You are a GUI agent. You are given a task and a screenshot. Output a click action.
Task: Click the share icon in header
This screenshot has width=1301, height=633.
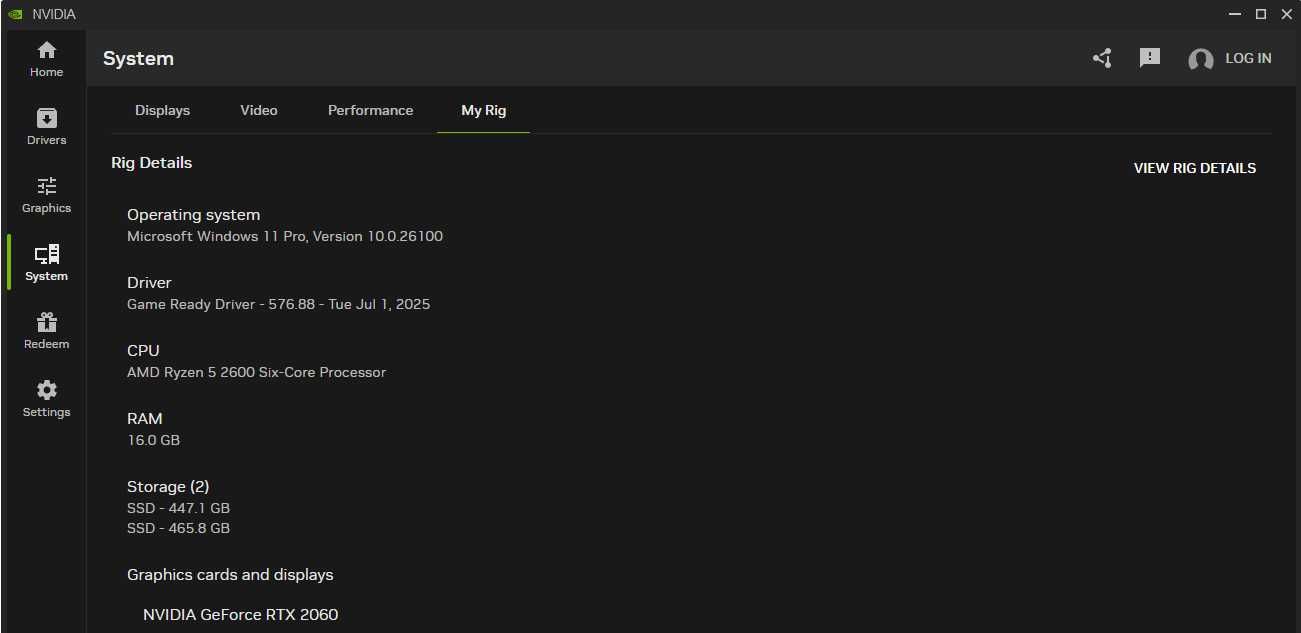coord(1102,58)
